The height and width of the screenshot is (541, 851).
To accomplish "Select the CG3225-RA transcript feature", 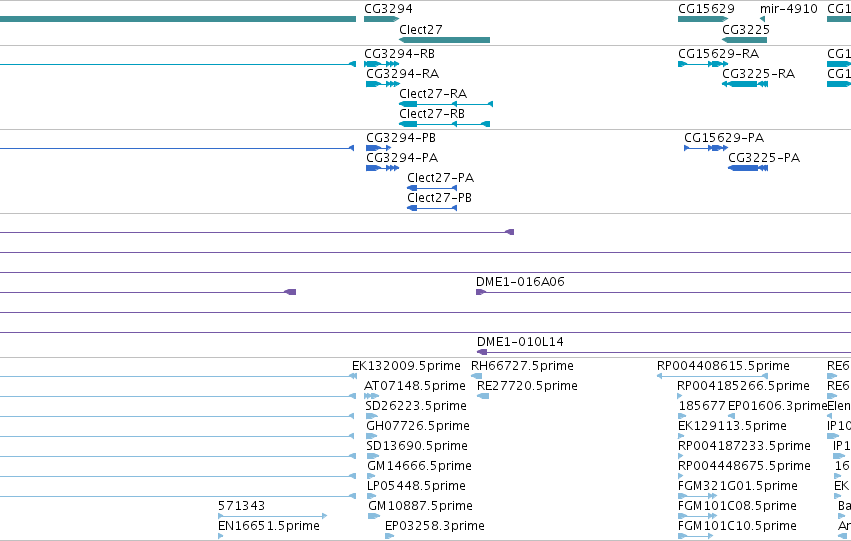I will (x=745, y=84).
